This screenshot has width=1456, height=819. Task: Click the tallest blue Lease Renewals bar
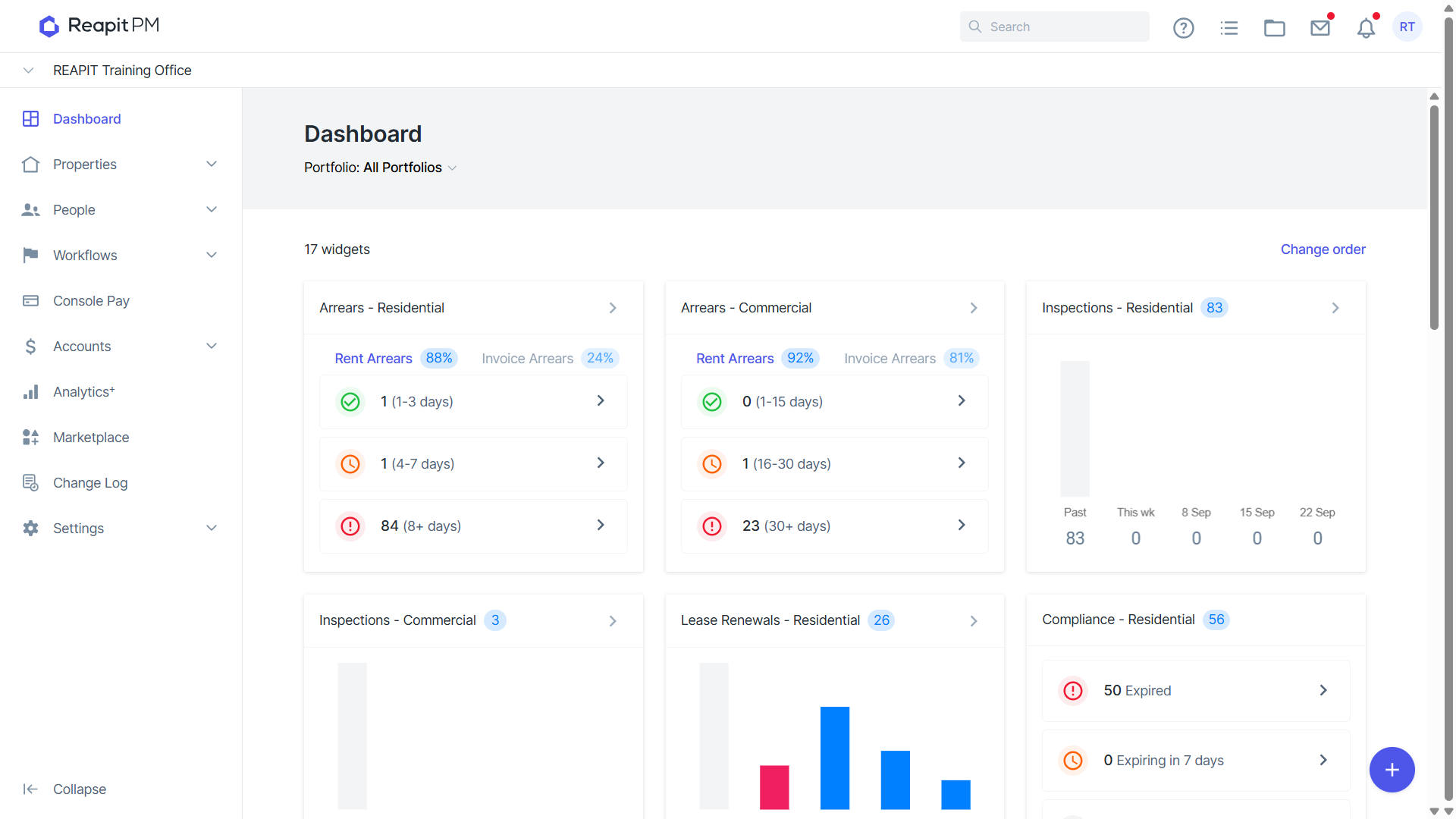point(834,758)
